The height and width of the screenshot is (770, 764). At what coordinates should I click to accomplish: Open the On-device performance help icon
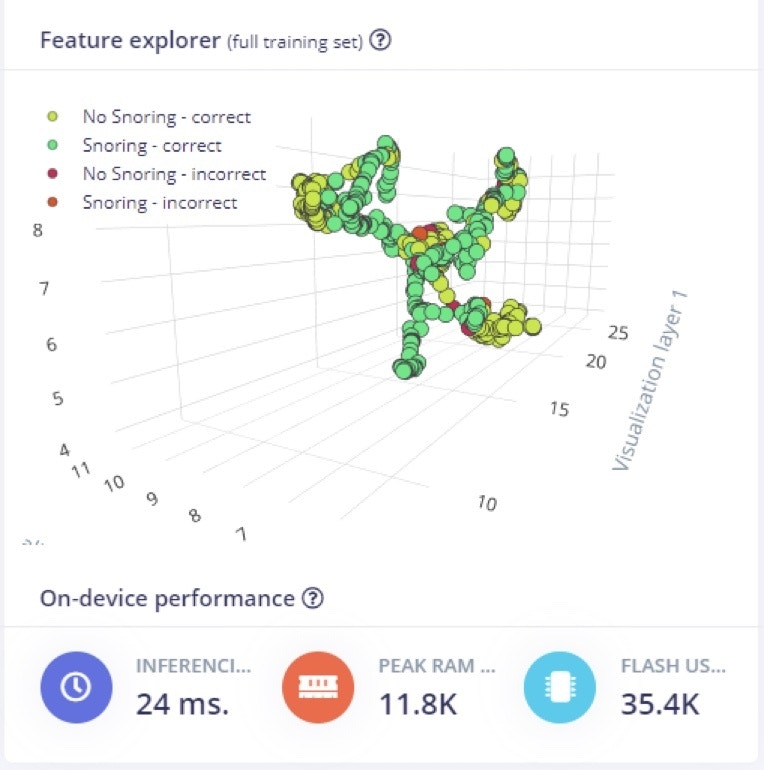click(x=313, y=598)
